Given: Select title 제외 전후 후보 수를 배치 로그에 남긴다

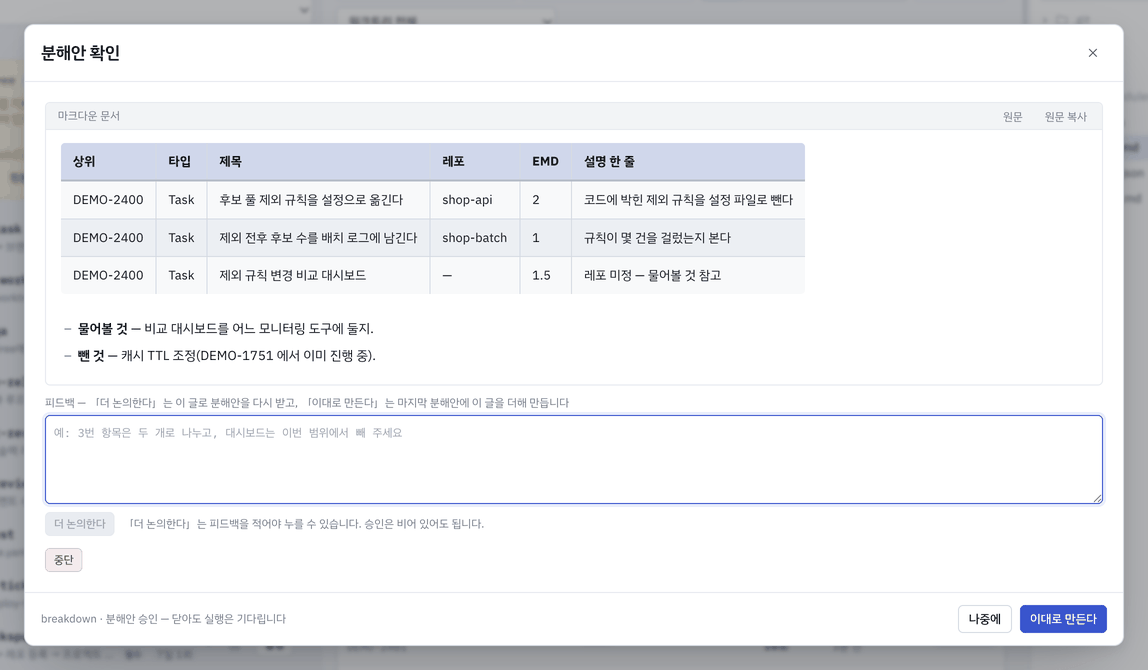Looking at the screenshot, I should [x=318, y=238].
